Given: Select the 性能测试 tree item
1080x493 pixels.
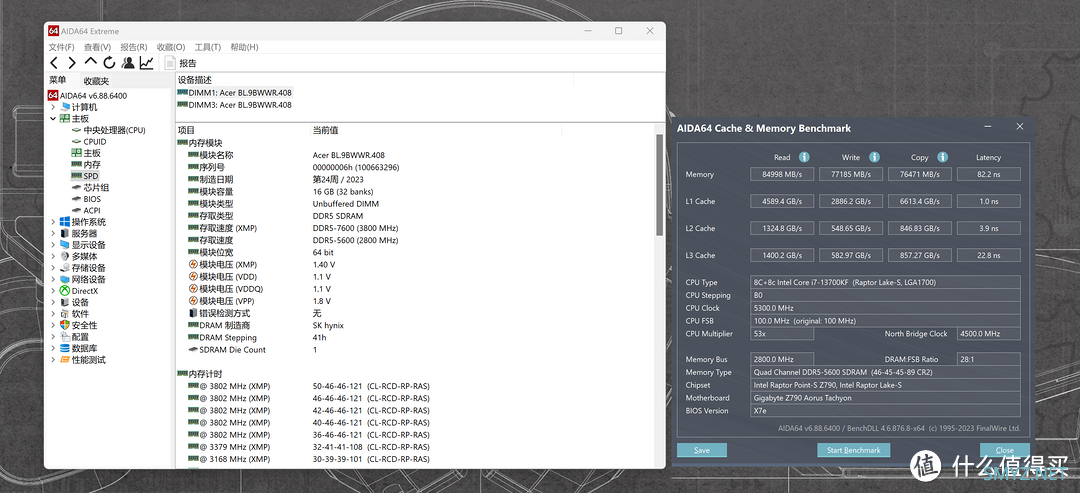Looking at the screenshot, I should [83, 359].
